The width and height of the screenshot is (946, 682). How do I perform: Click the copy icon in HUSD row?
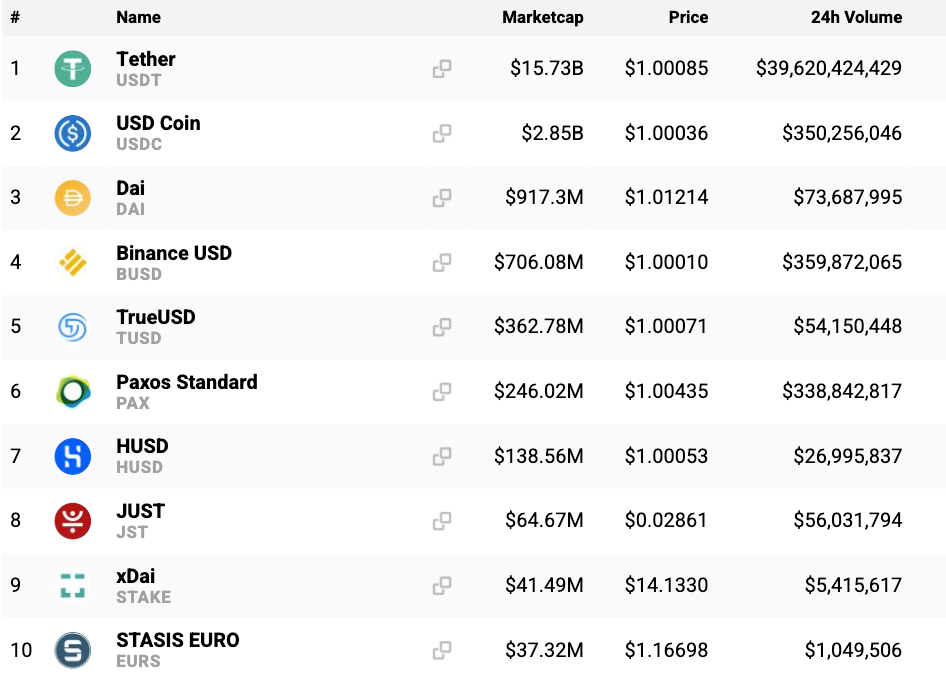442,456
